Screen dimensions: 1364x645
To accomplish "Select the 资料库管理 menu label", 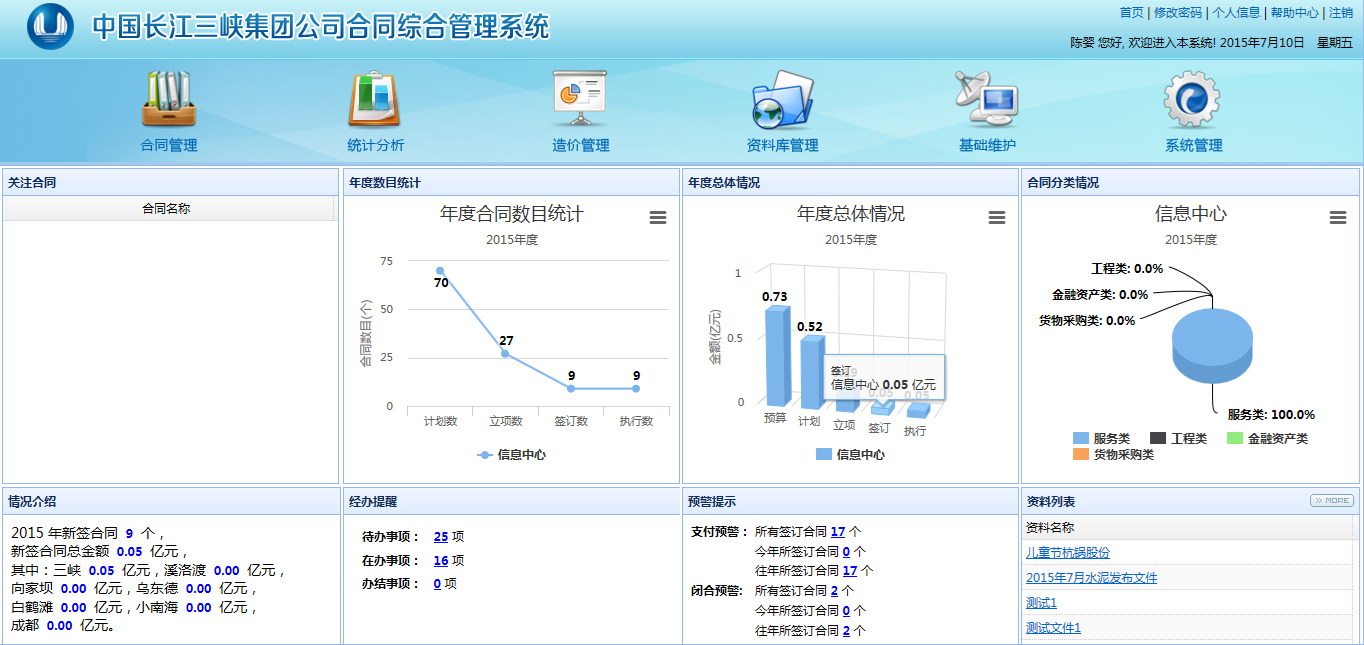I will coord(783,145).
